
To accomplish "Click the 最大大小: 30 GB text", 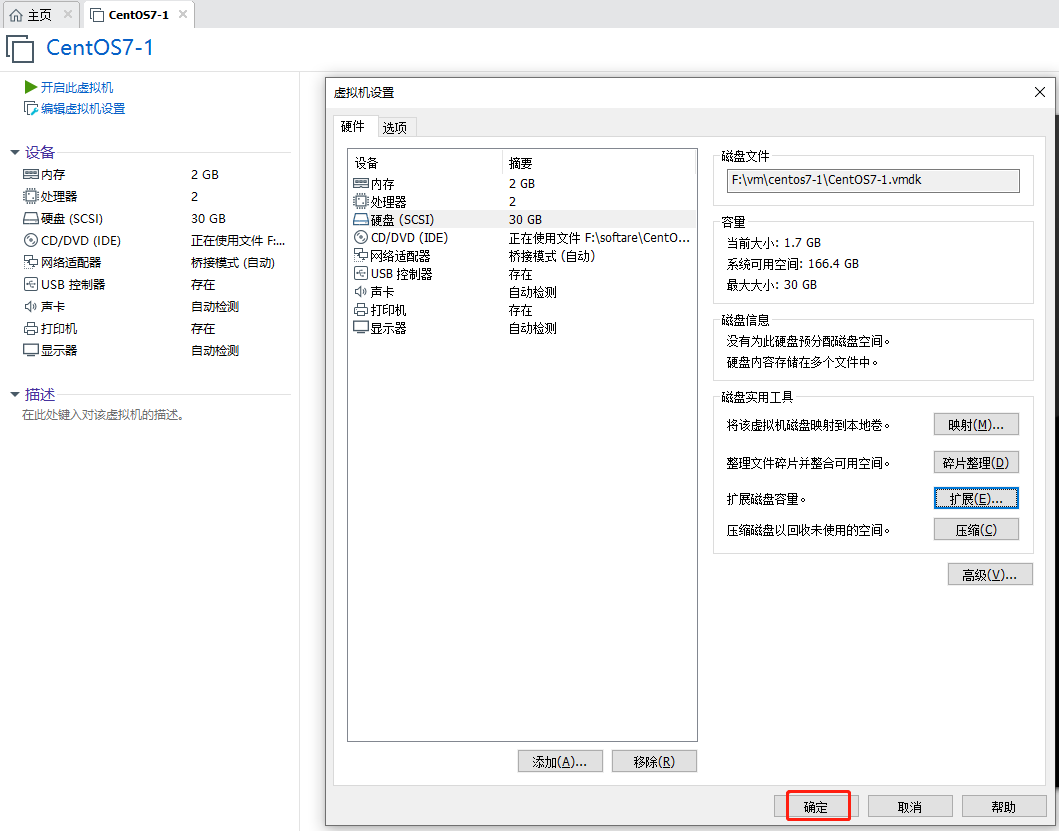I will pos(772,285).
